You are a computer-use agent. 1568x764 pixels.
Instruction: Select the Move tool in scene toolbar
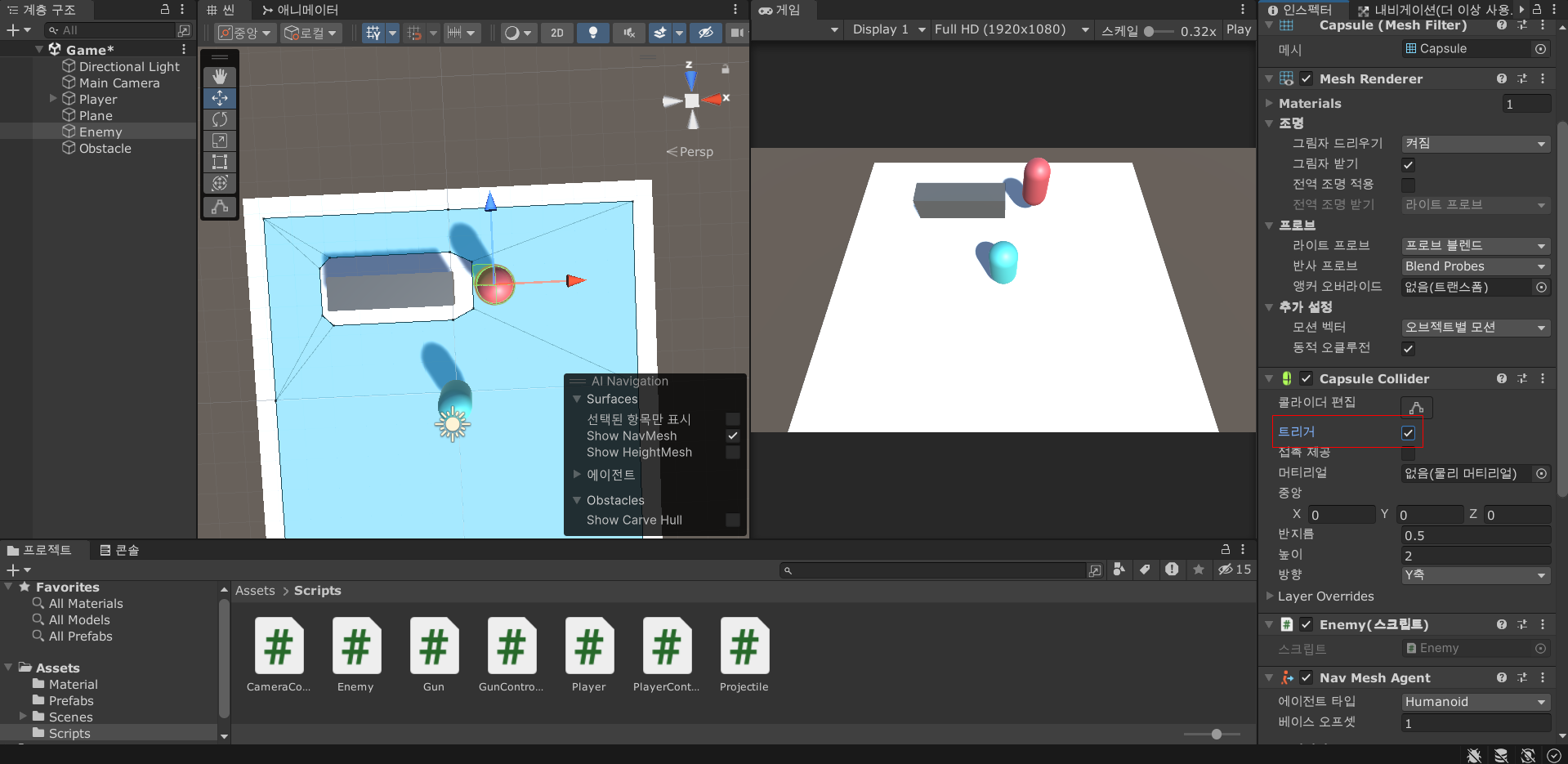220,98
